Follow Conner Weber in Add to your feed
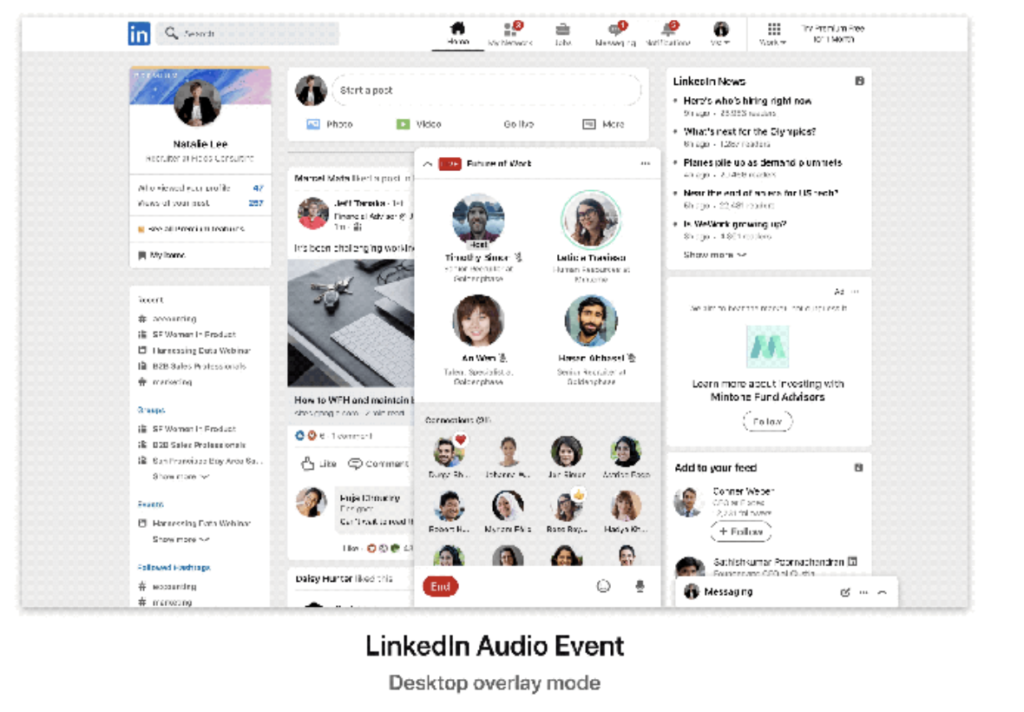The height and width of the screenshot is (712, 1024). point(741,531)
